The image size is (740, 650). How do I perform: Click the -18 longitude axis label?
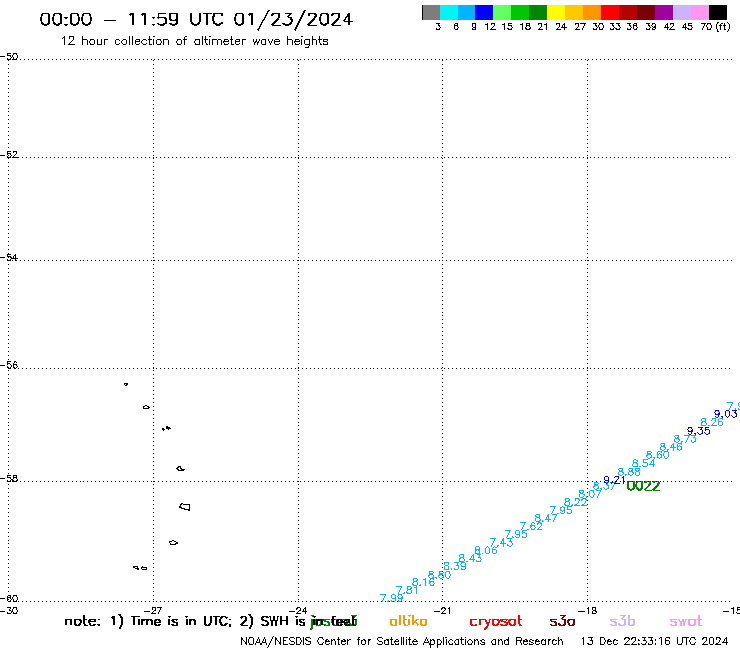pos(588,610)
